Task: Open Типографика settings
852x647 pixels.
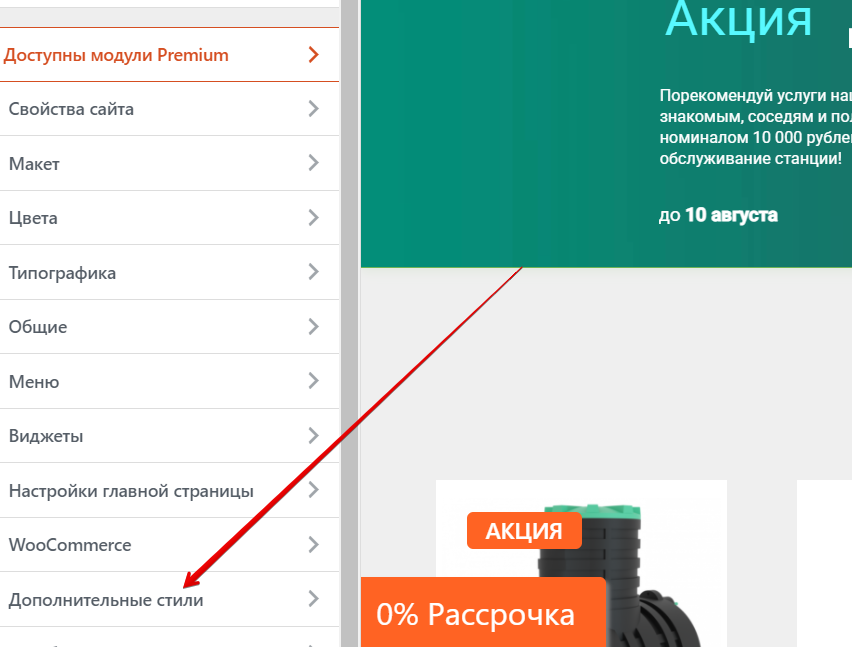Action: tap(169, 273)
